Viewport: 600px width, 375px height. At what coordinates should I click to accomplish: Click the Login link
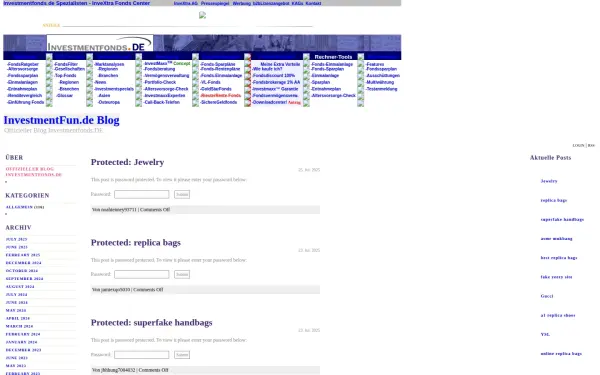(x=578, y=145)
